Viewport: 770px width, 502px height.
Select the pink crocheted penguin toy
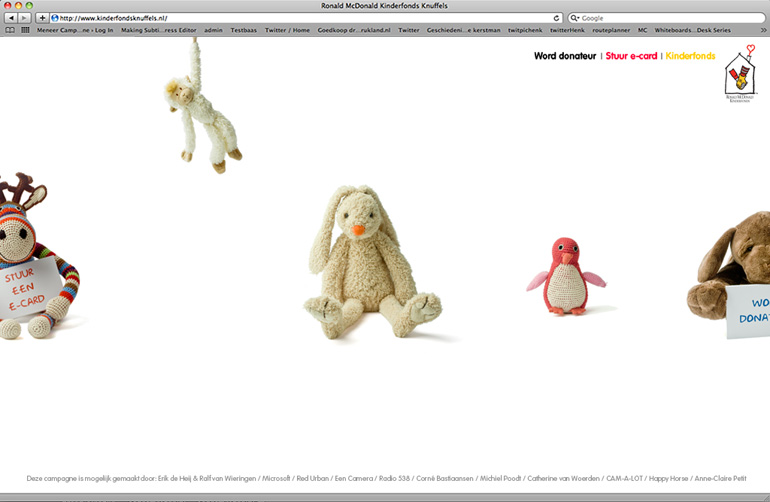click(565, 276)
